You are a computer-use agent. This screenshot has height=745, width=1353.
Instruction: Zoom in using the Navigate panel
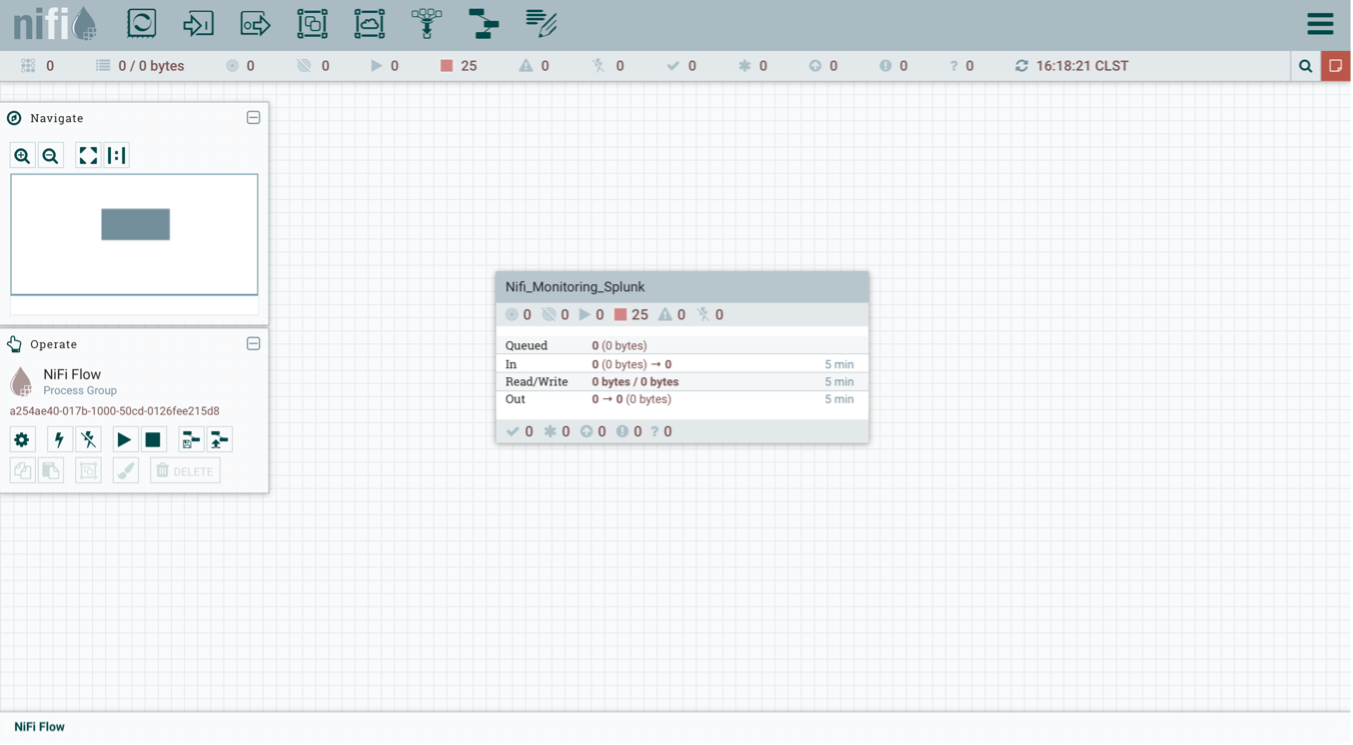22,156
